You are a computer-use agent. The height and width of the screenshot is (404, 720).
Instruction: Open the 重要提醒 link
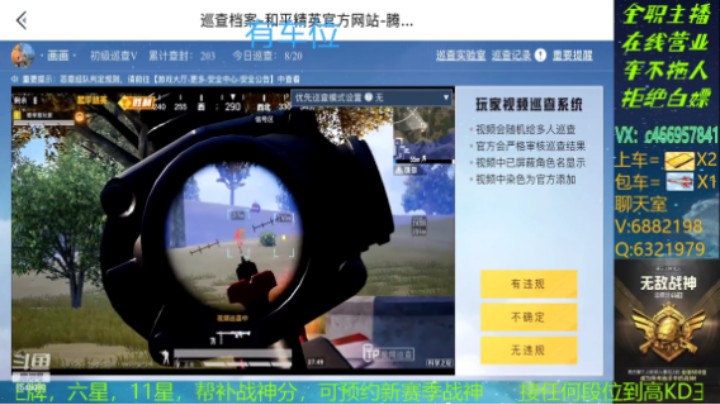click(x=572, y=56)
